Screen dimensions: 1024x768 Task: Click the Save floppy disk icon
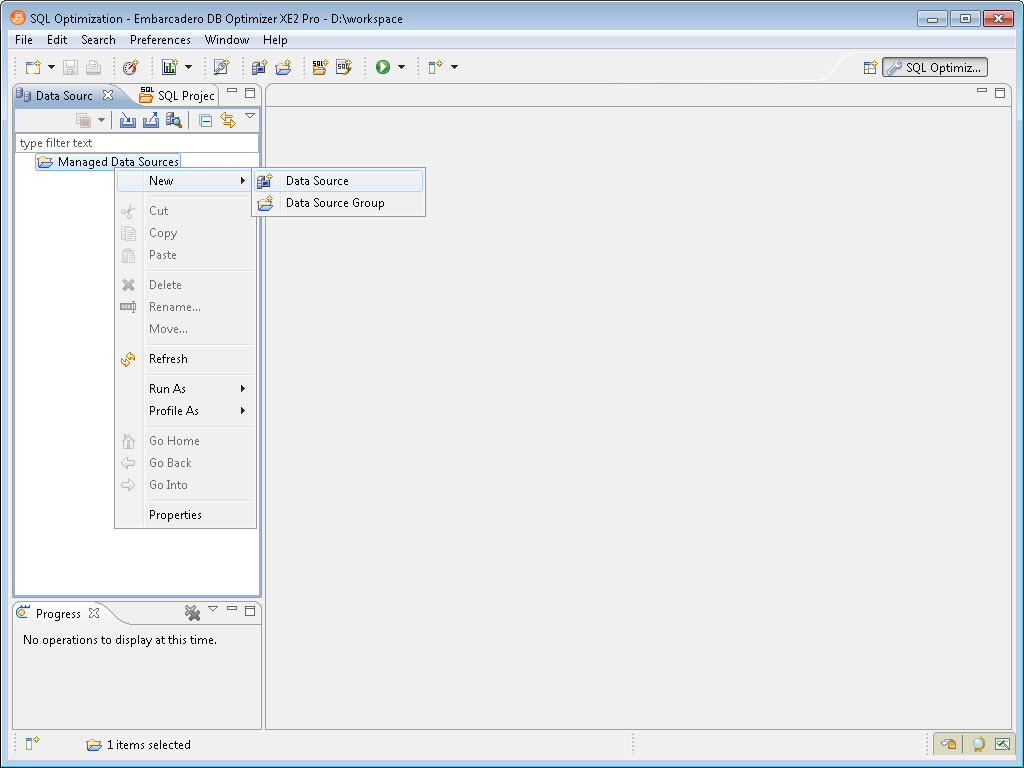(x=71, y=67)
